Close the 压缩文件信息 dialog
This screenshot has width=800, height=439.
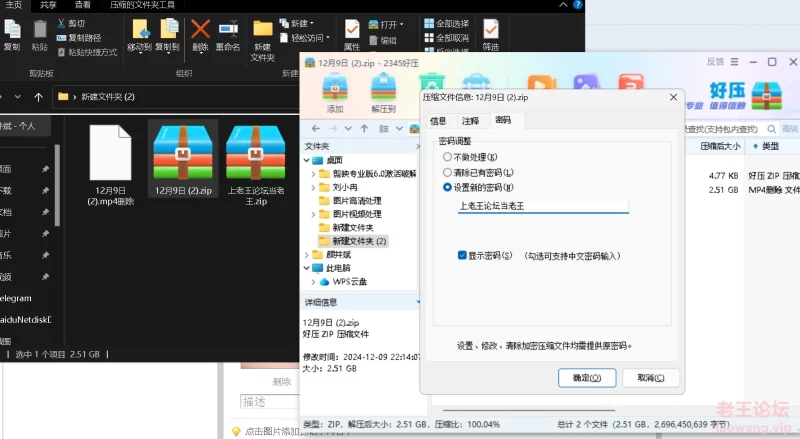coord(673,97)
